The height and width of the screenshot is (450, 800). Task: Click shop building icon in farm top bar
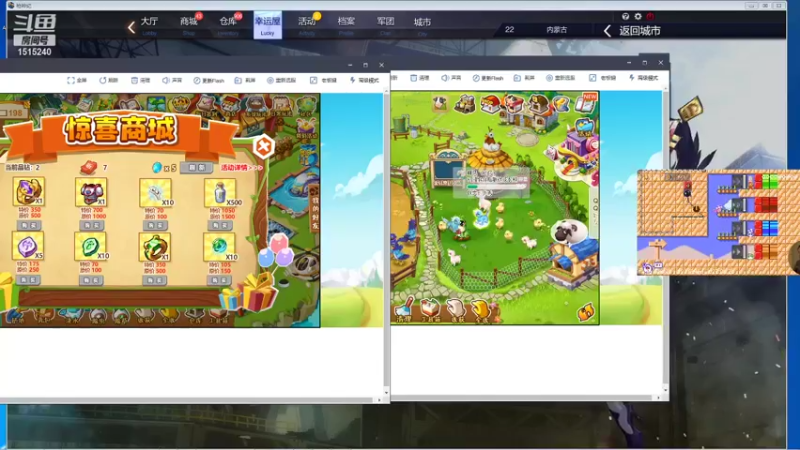[490, 104]
